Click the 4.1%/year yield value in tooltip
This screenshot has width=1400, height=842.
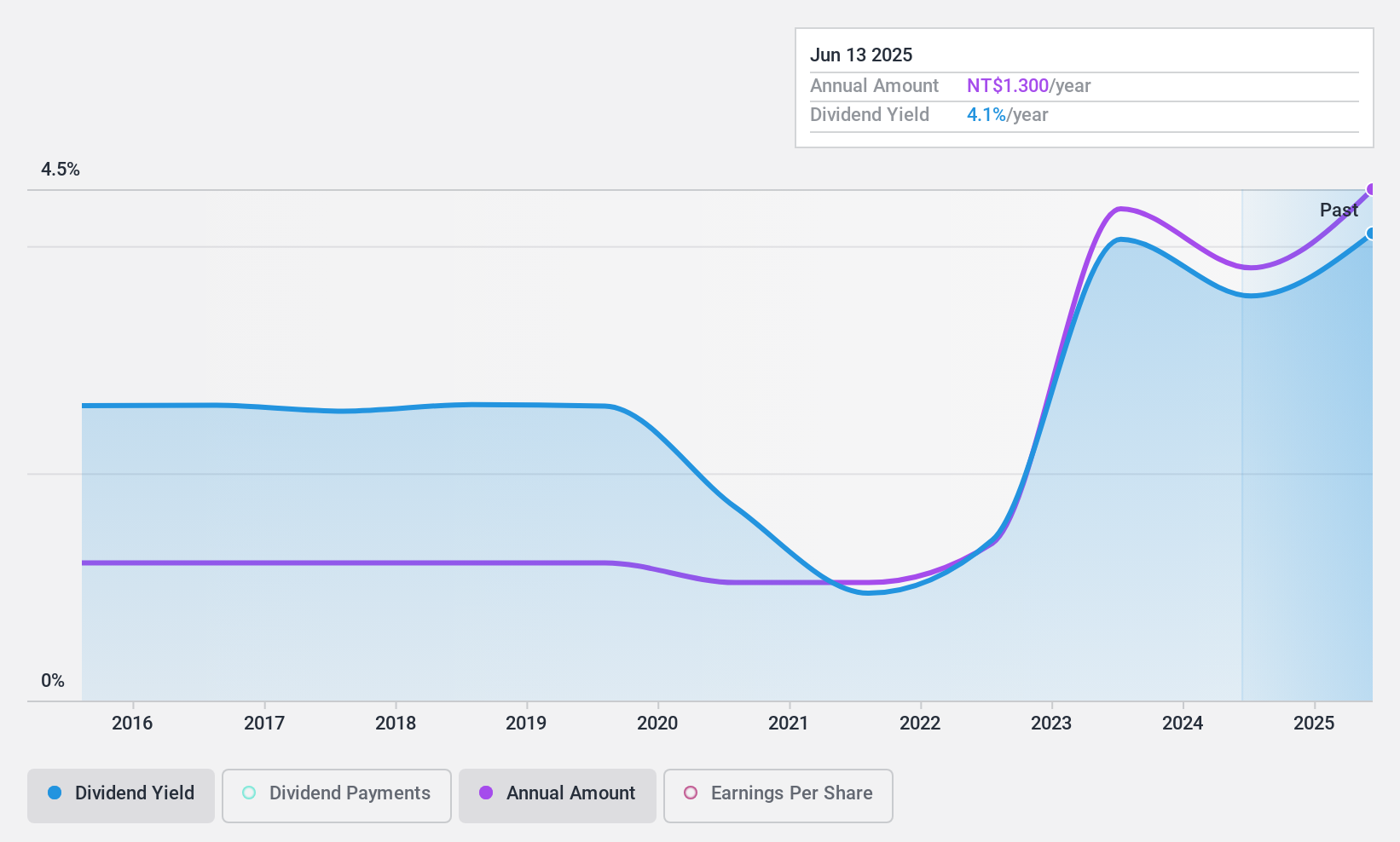click(1008, 114)
